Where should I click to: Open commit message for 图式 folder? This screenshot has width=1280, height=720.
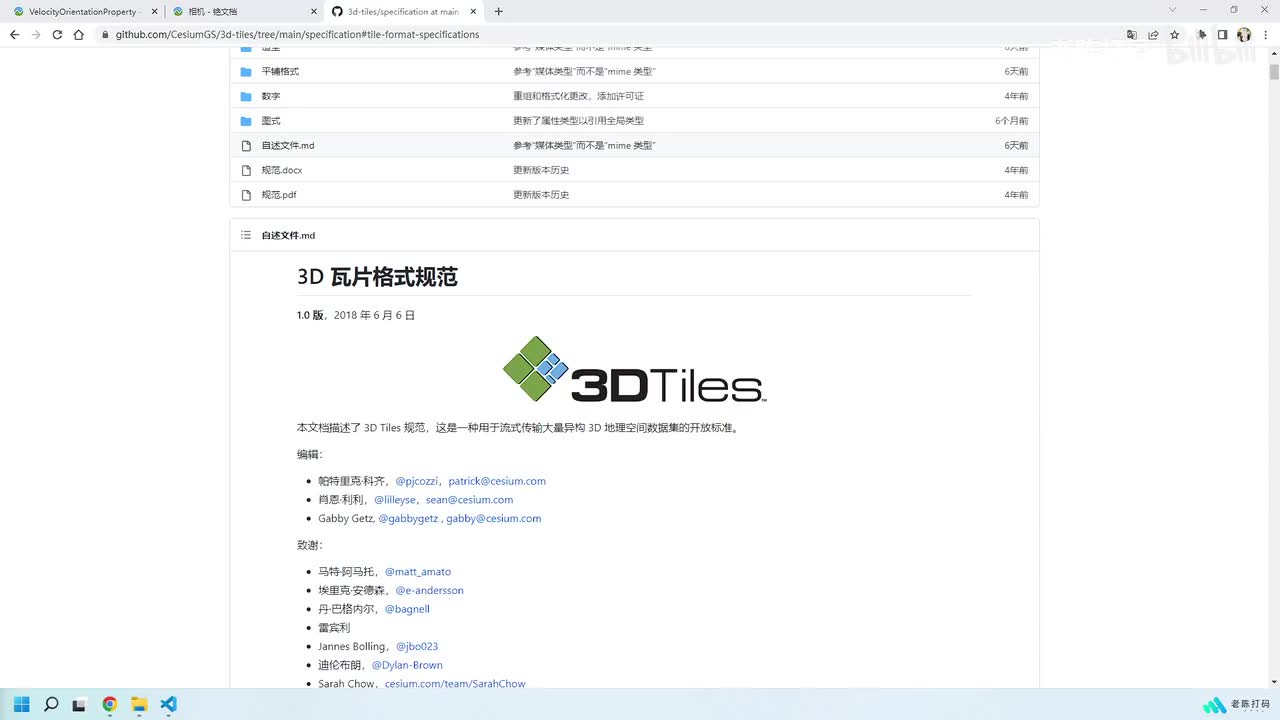click(578, 121)
